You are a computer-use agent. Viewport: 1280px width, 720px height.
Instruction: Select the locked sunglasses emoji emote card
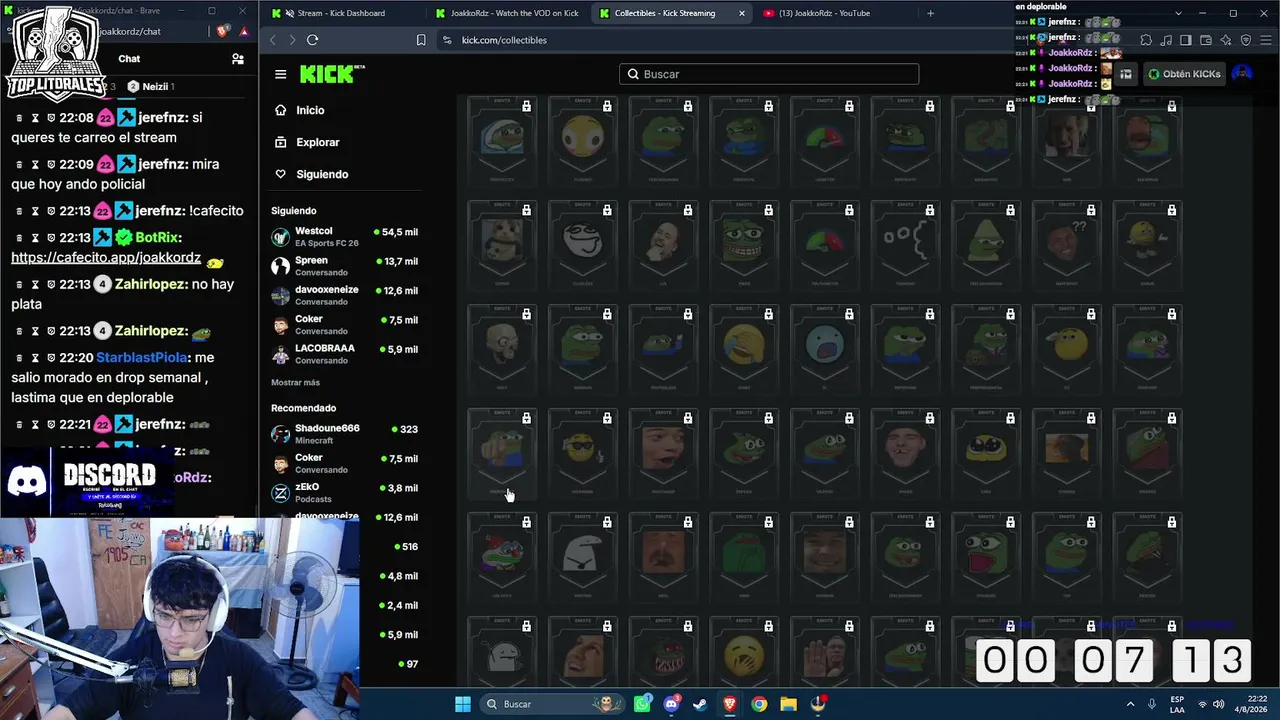pos(583,453)
